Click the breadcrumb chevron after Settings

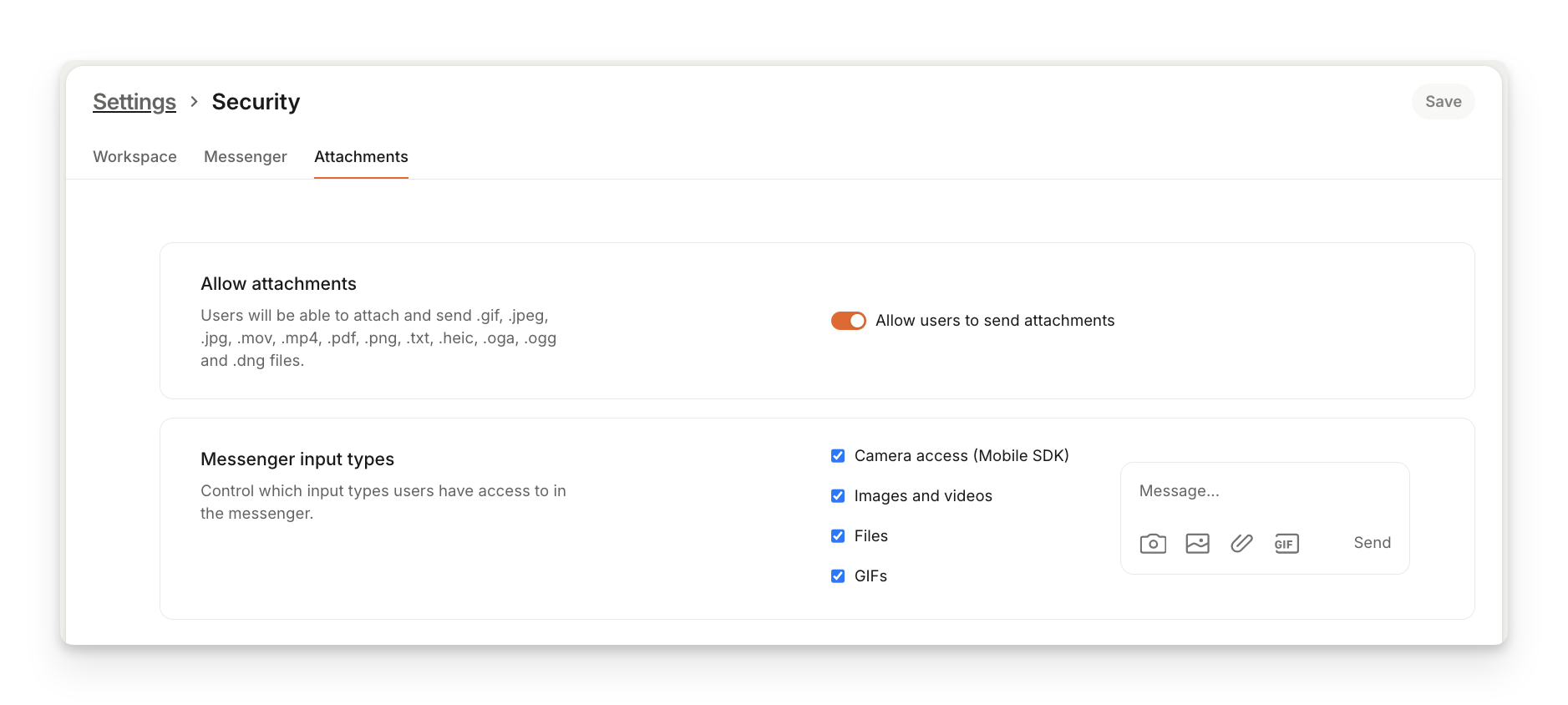(x=194, y=102)
